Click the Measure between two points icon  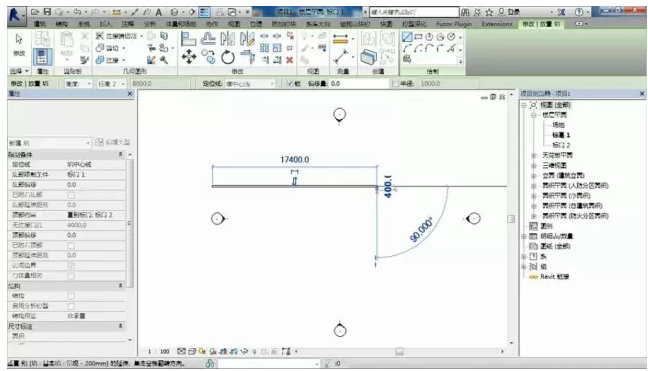click(341, 57)
